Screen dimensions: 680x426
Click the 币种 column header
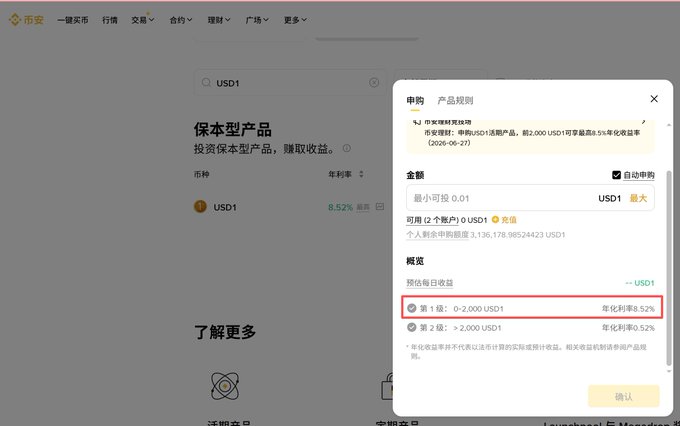[201, 174]
